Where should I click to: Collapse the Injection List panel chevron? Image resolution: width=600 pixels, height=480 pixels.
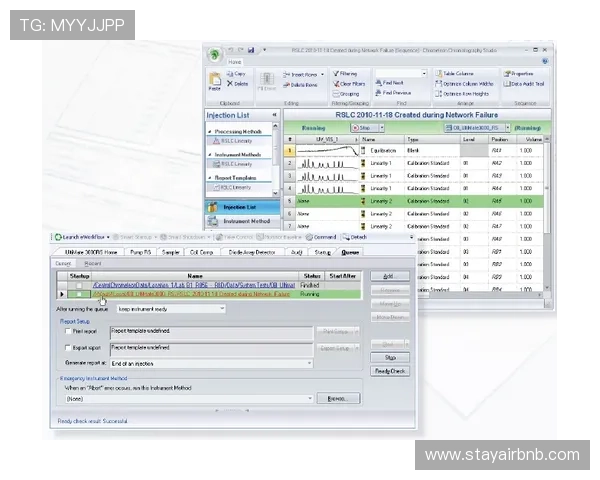(274, 115)
